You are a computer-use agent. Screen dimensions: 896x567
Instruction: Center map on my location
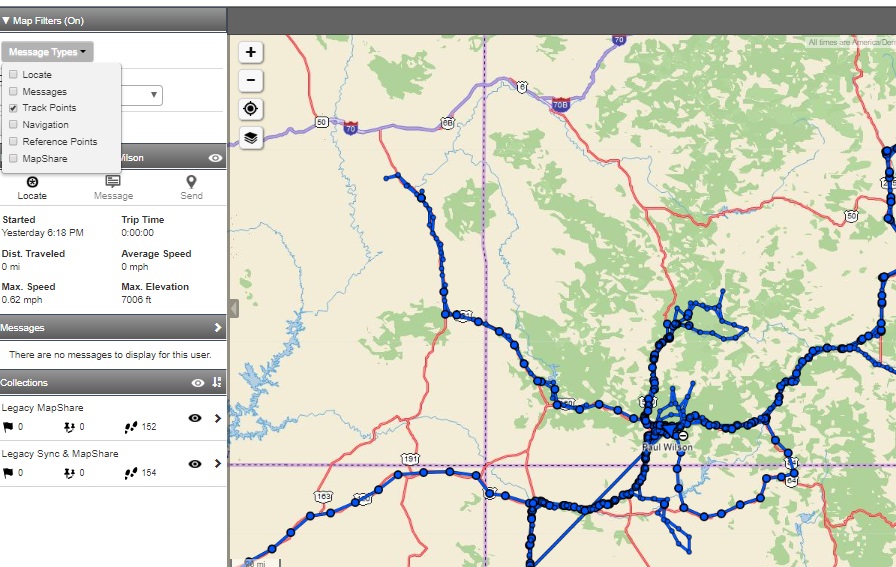250,109
